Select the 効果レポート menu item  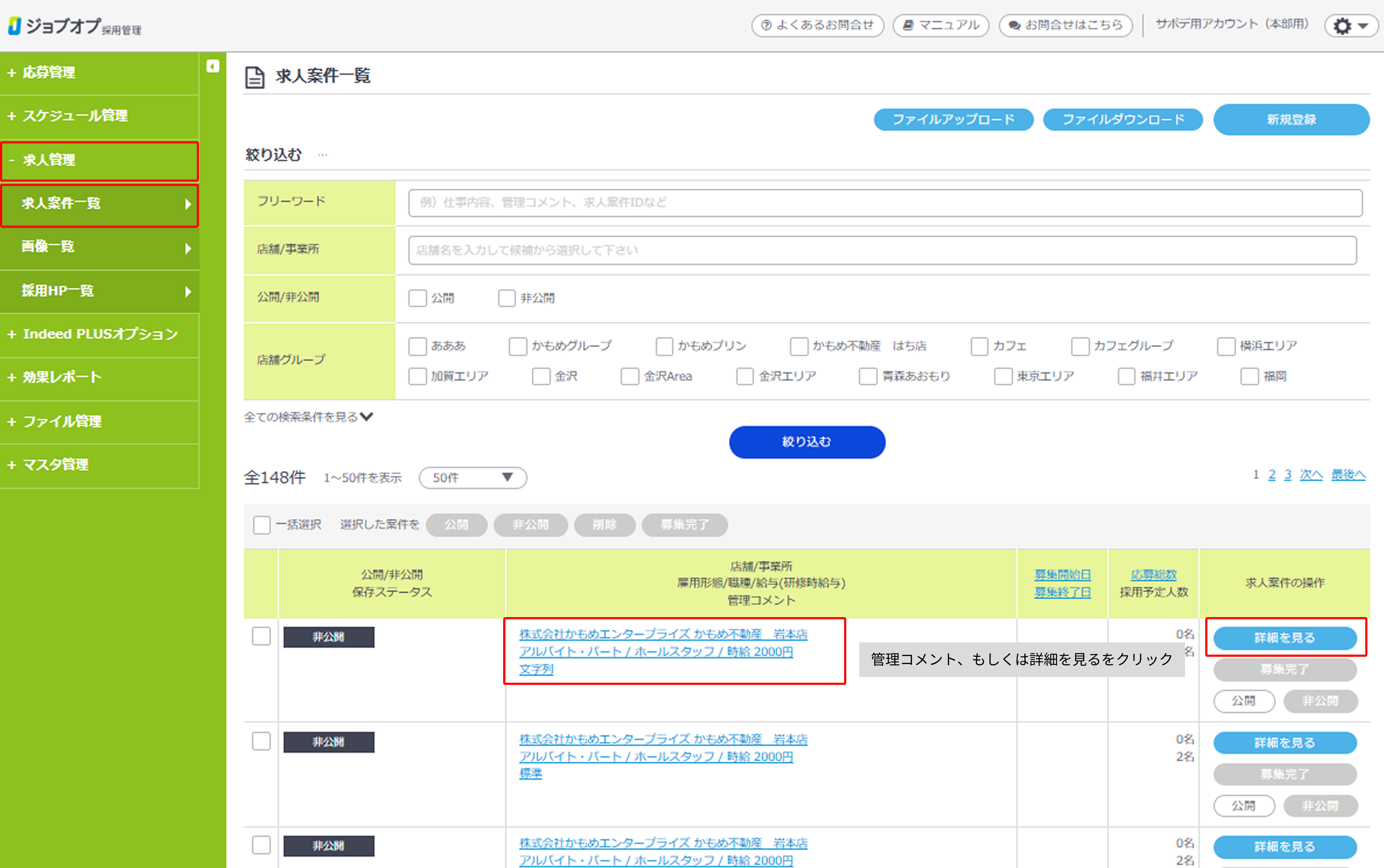(61, 377)
